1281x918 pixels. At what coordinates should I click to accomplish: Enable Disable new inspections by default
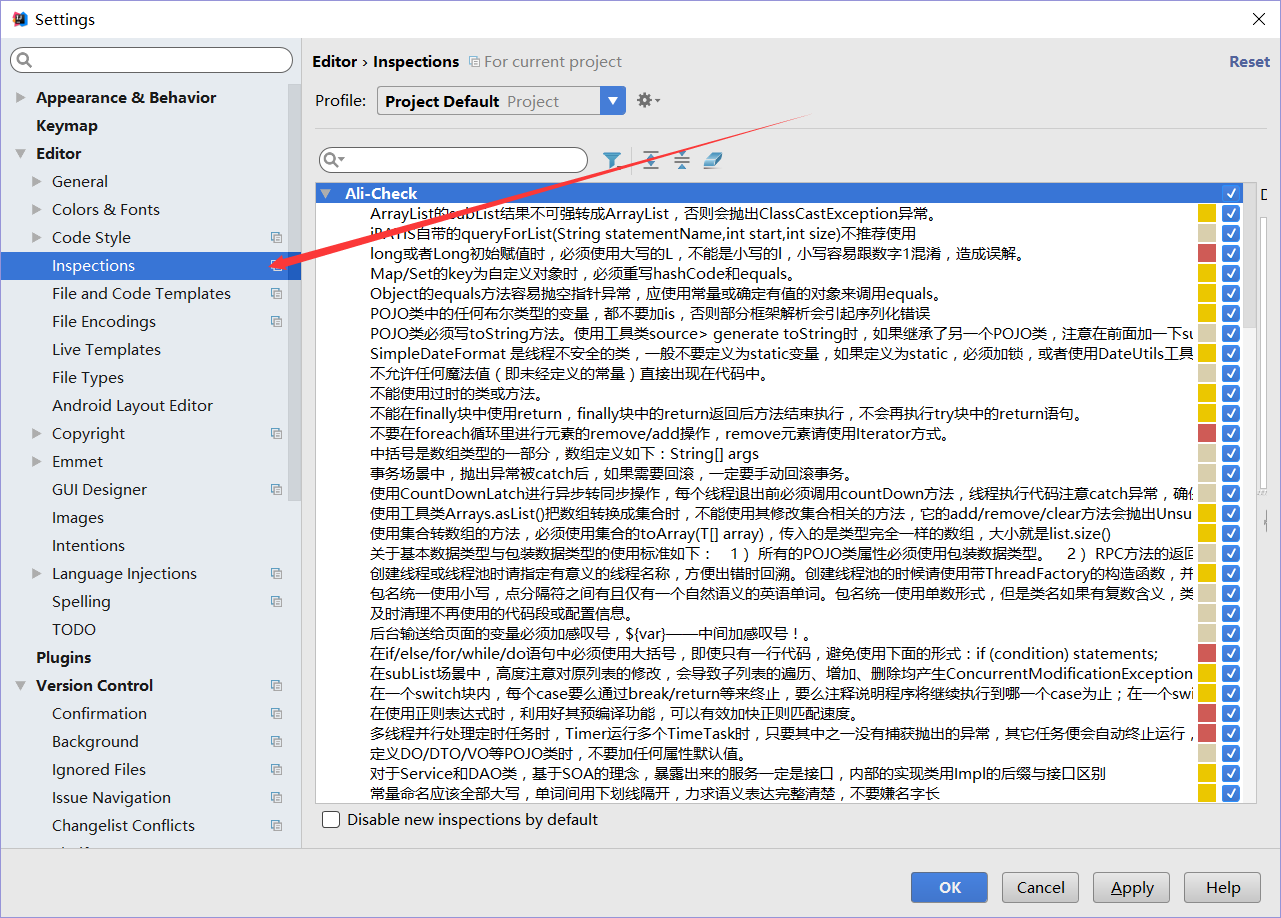point(331,820)
